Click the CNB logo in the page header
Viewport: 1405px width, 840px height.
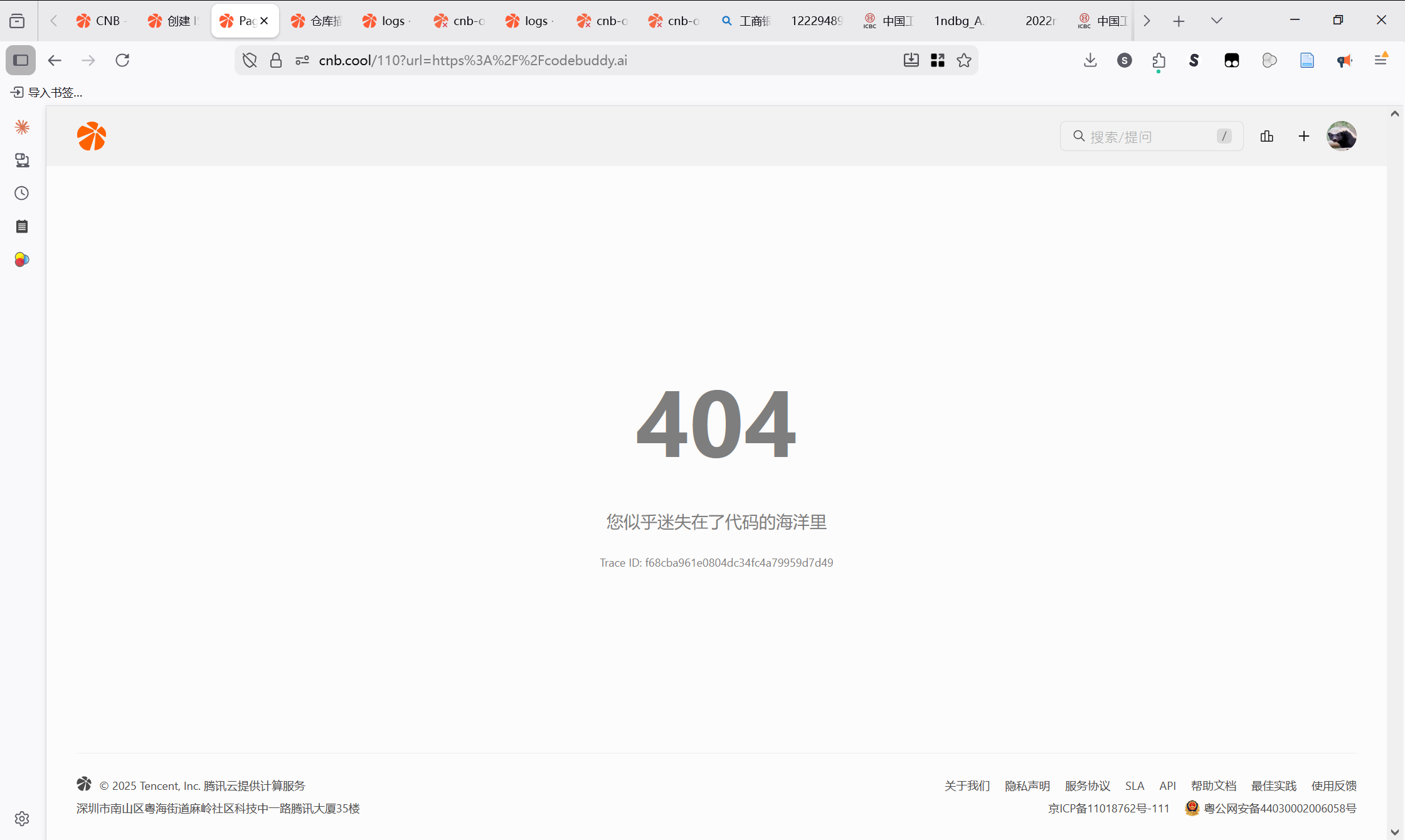click(x=92, y=136)
